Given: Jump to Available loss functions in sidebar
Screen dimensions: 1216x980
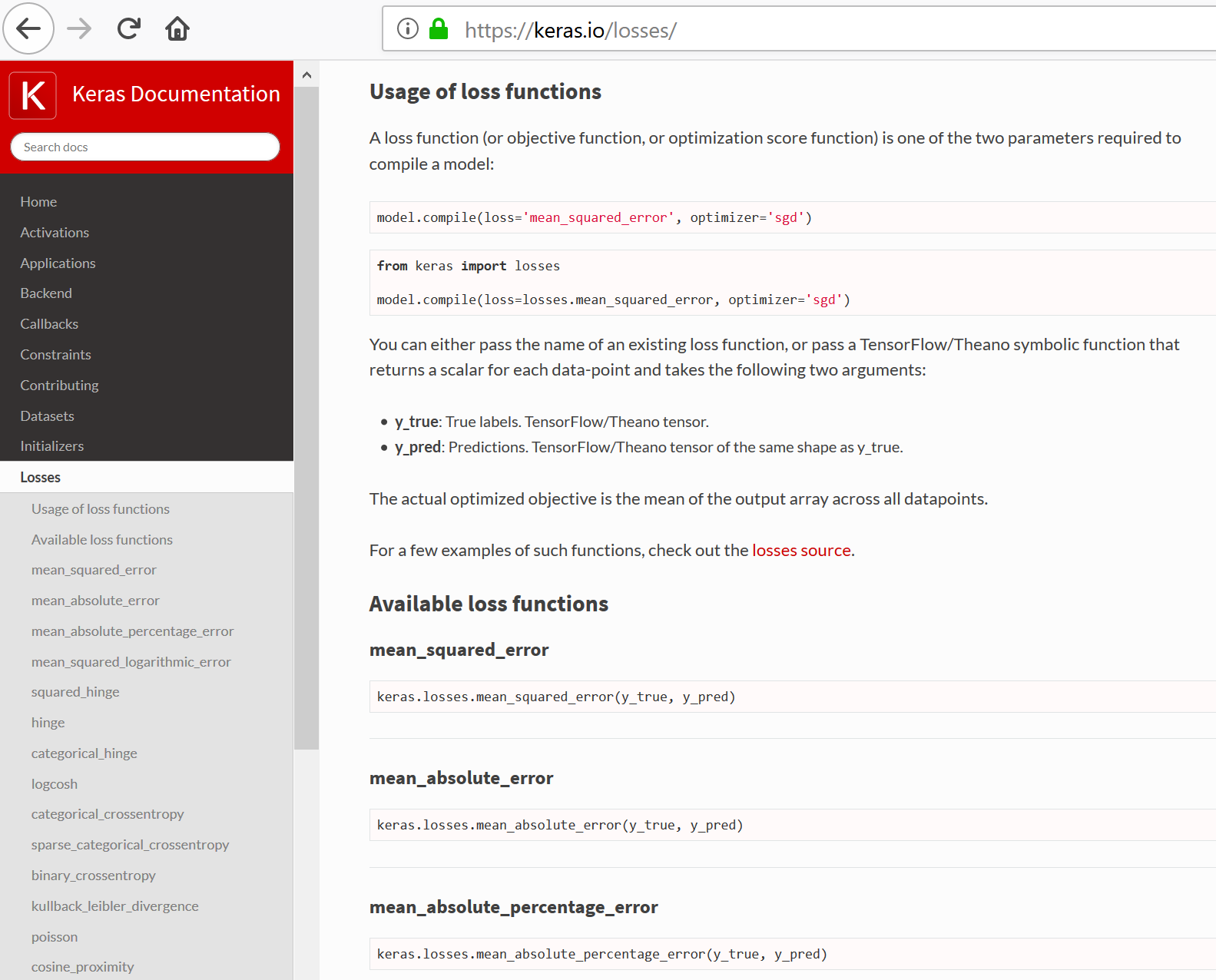Looking at the screenshot, I should click(x=102, y=540).
